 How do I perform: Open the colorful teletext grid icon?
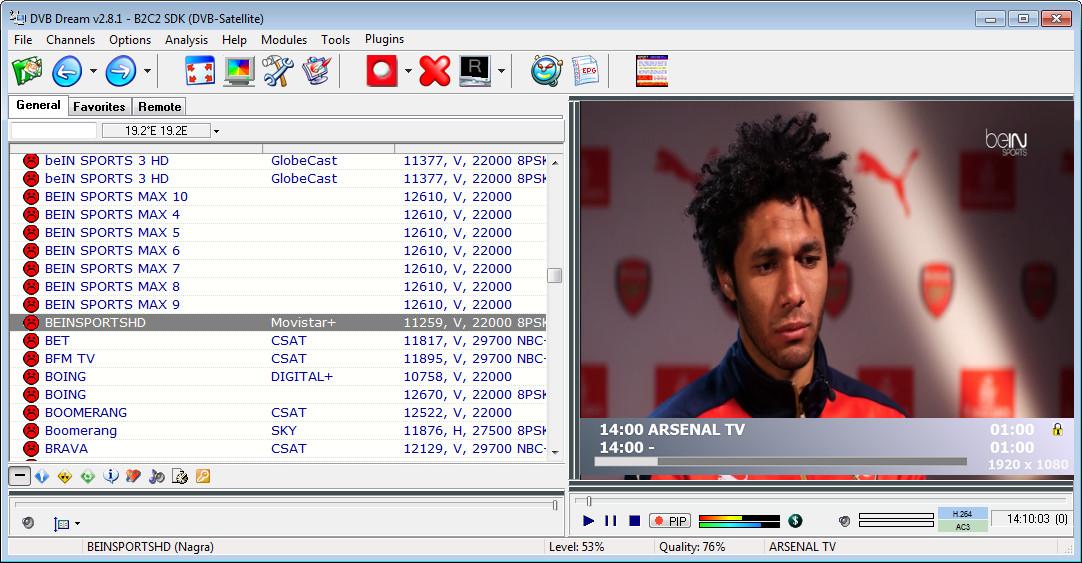click(652, 70)
